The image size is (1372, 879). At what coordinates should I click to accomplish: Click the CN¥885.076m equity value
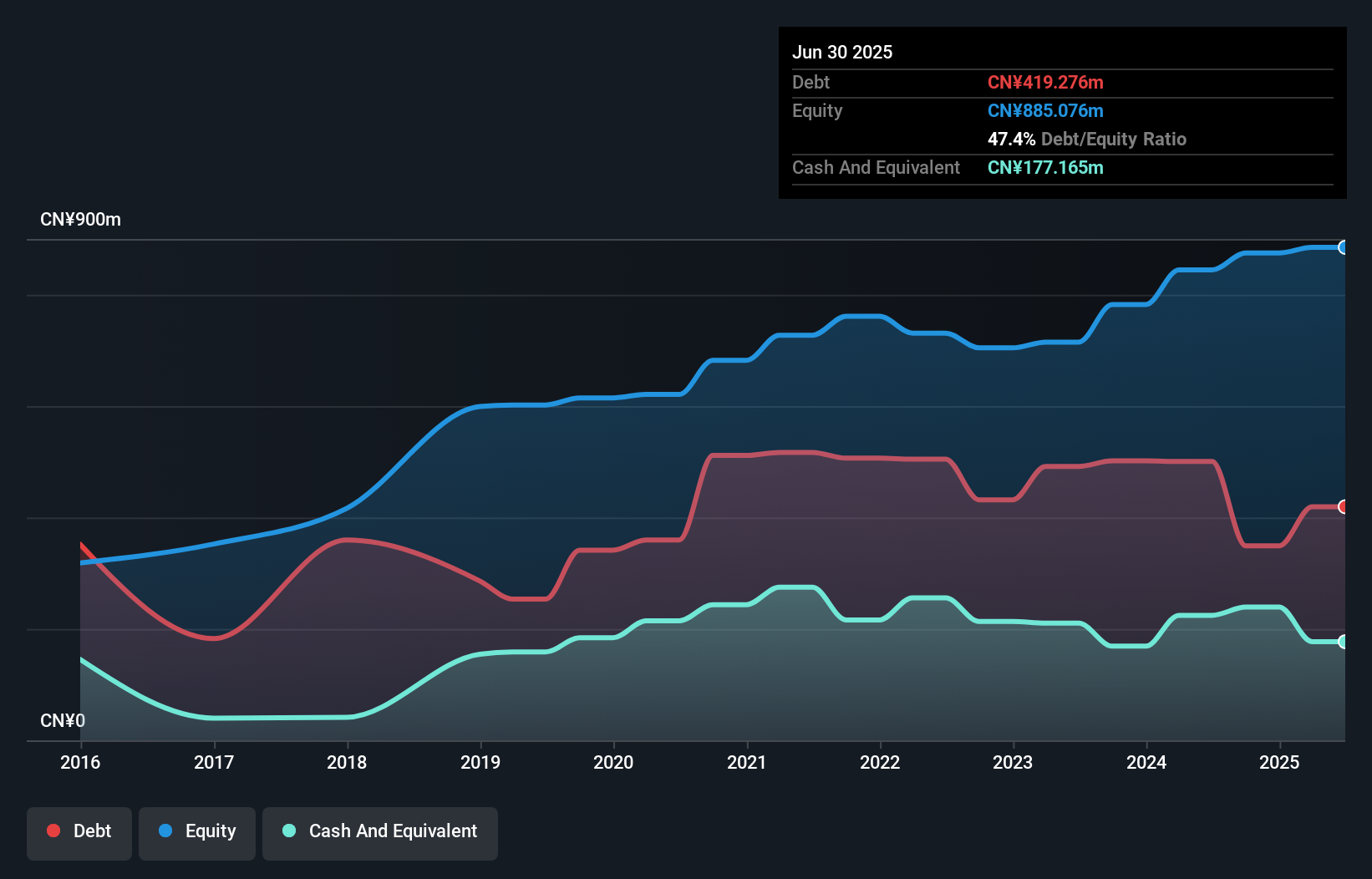coord(1045,110)
